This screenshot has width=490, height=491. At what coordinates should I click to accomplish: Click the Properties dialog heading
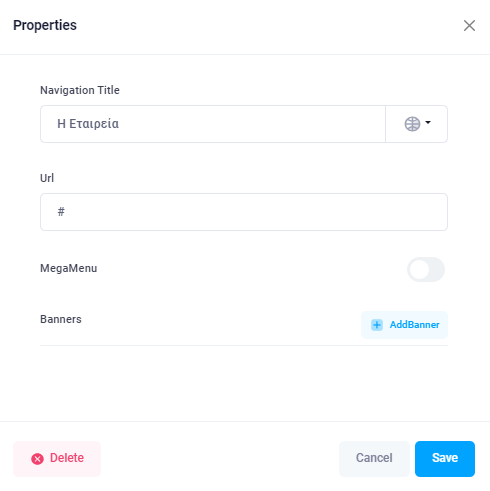(x=45, y=25)
